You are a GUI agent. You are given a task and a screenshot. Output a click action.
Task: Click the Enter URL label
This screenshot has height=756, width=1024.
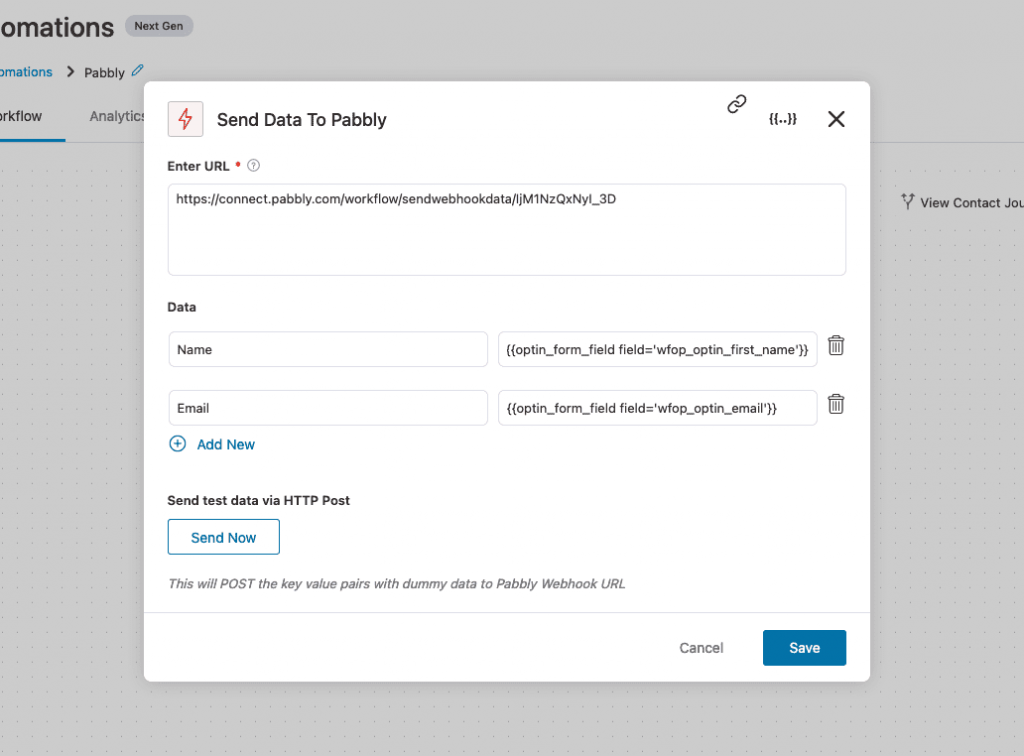click(x=199, y=166)
